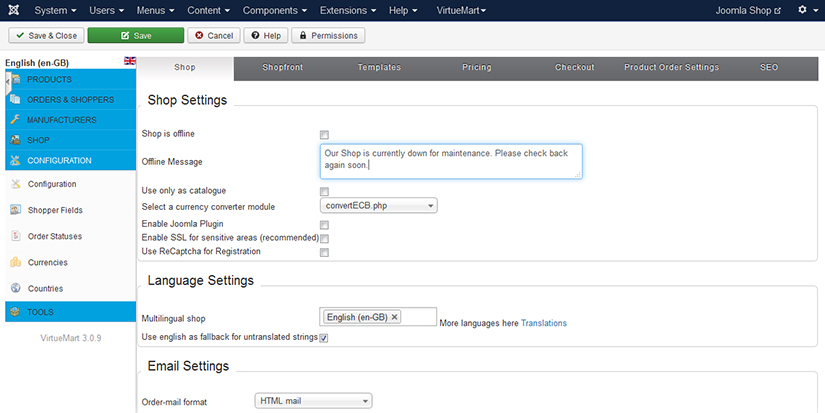The height and width of the screenshot is (413, 825).
Task: Click the British flag language icon
Action: (130, 61)
